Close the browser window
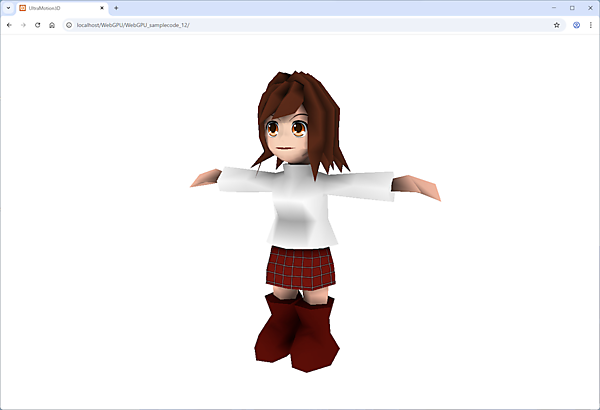Image resolution: width=600 pixels, height=410 pixels. tap(590, 8)
